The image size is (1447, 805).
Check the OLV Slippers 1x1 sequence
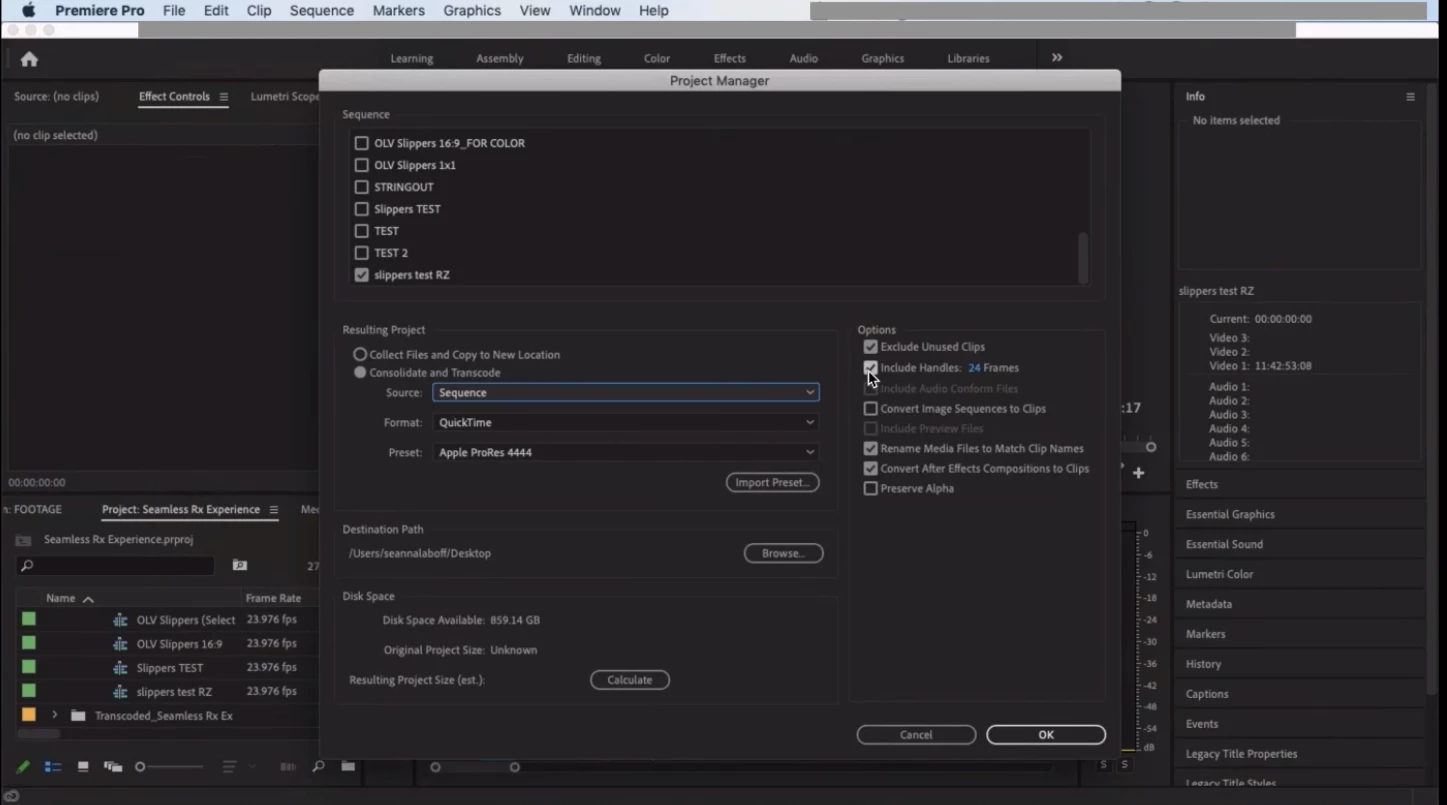[x=362, y=165]
